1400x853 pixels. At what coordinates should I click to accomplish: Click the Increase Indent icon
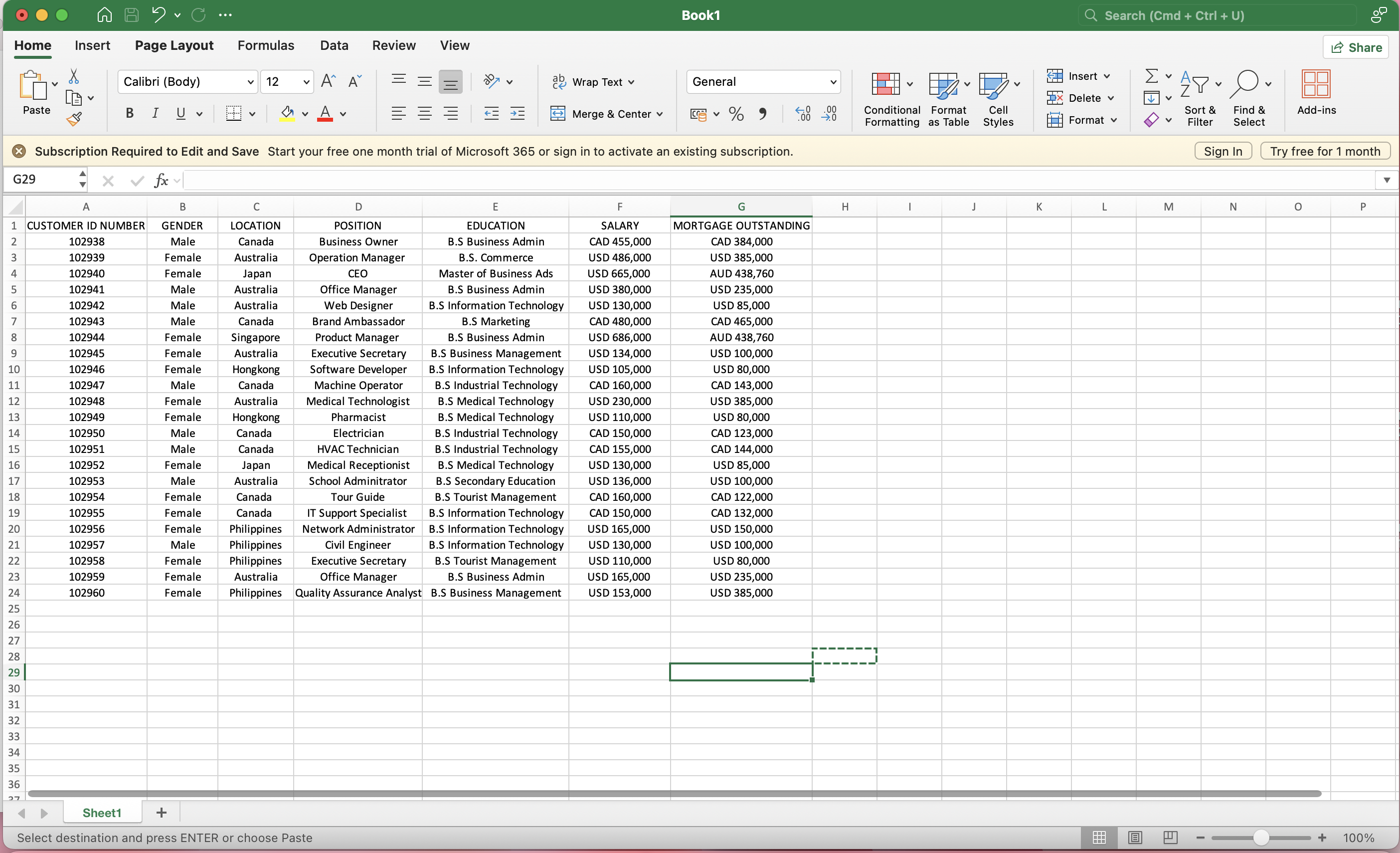[518, 114]
